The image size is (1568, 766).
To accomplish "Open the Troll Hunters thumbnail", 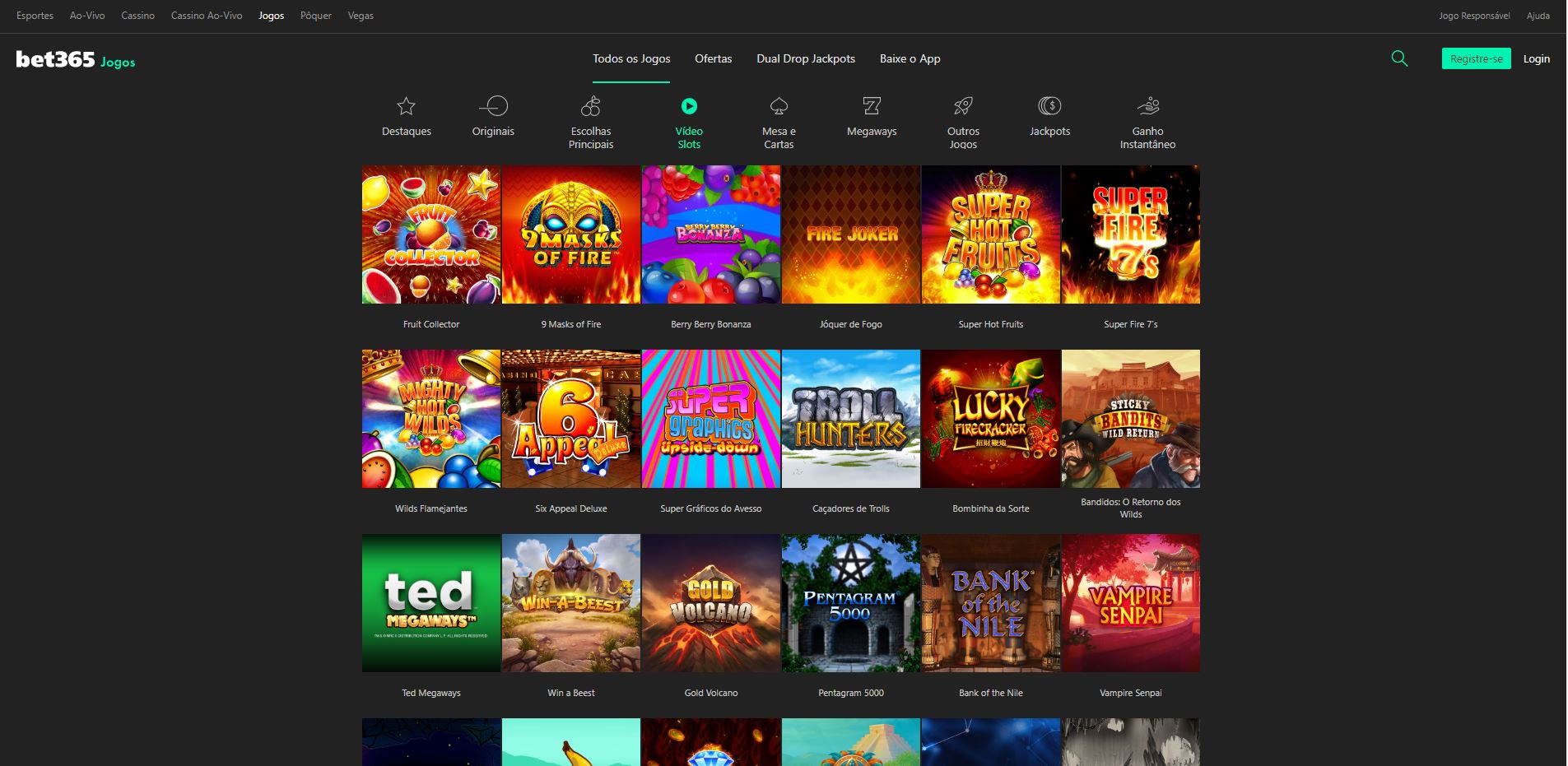I will (x=851, y=419).
